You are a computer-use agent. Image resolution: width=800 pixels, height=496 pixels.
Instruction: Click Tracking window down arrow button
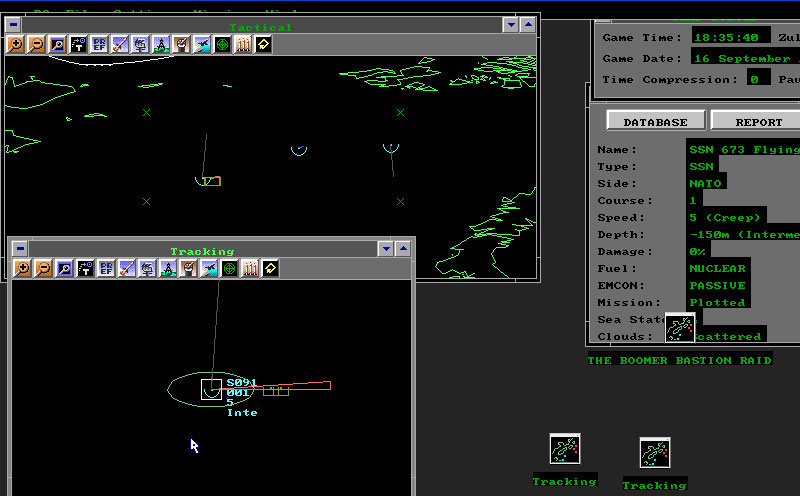[386, 249]
